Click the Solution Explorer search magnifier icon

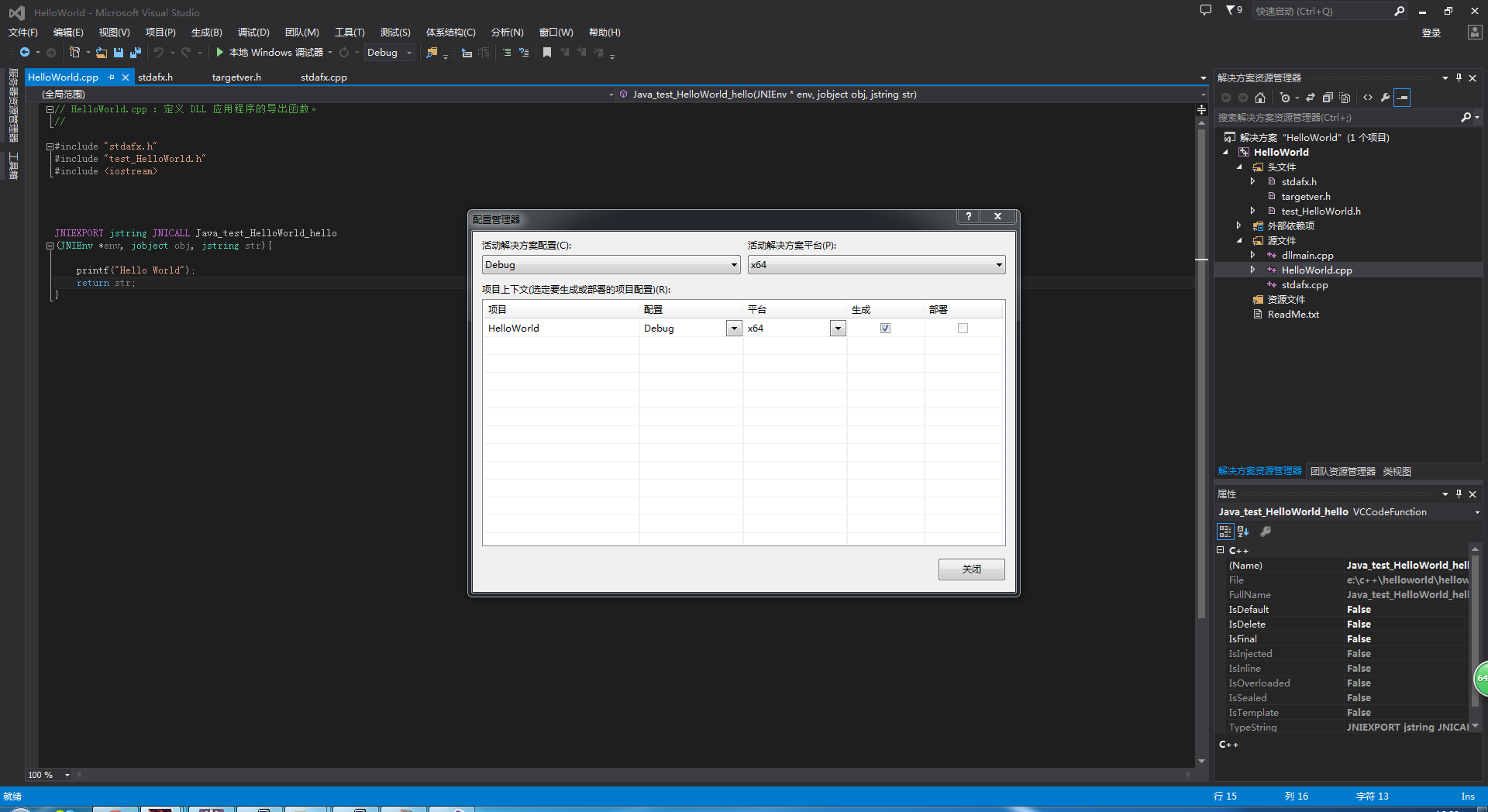coord(1466,118)
